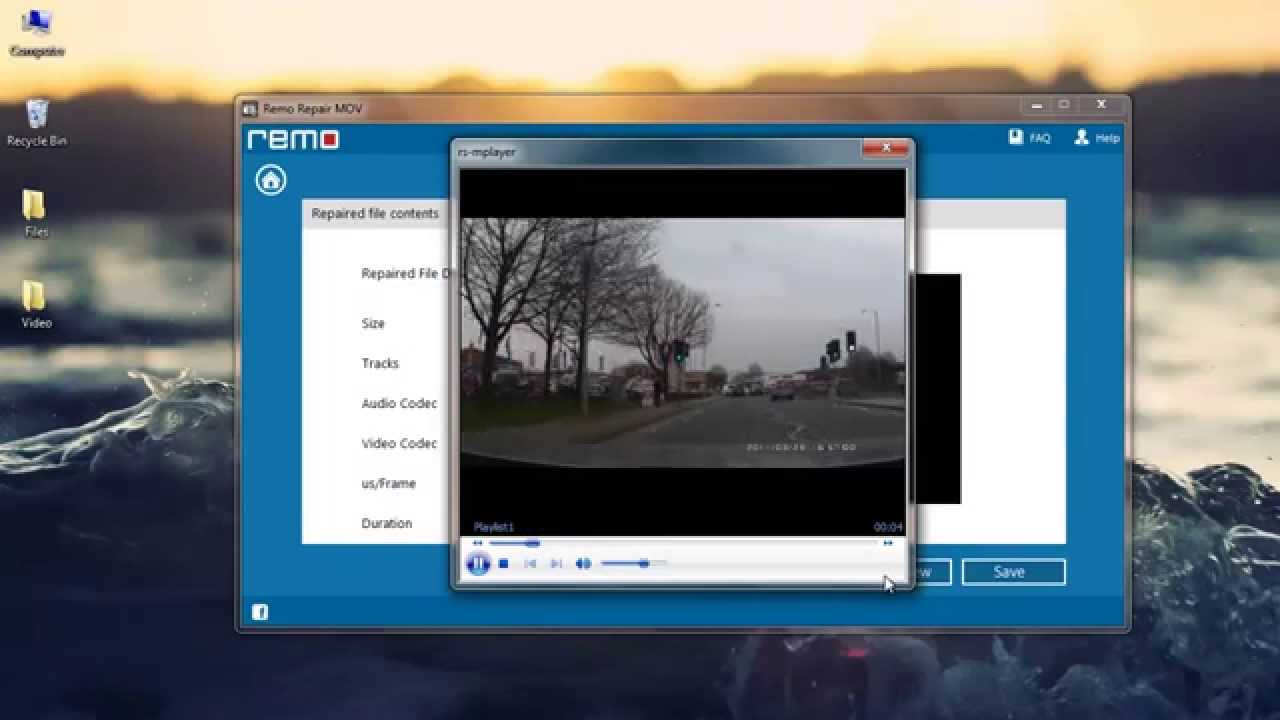The width and height of the screenshot is (1280, 720).
Task: Pause the video in rs-mplayer
Action: [478, 564]
